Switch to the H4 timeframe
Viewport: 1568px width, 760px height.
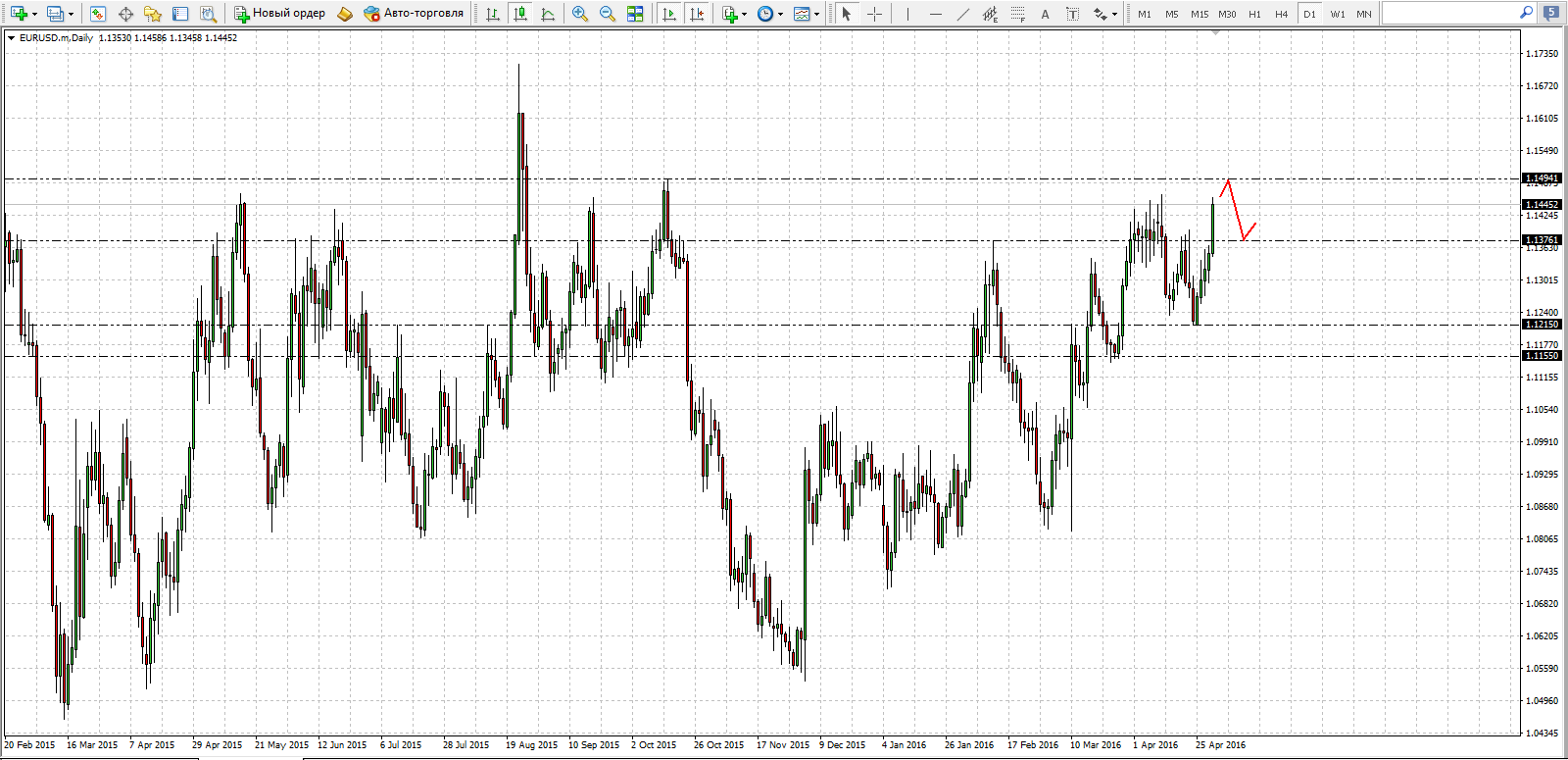click(x=1282, y=14)
